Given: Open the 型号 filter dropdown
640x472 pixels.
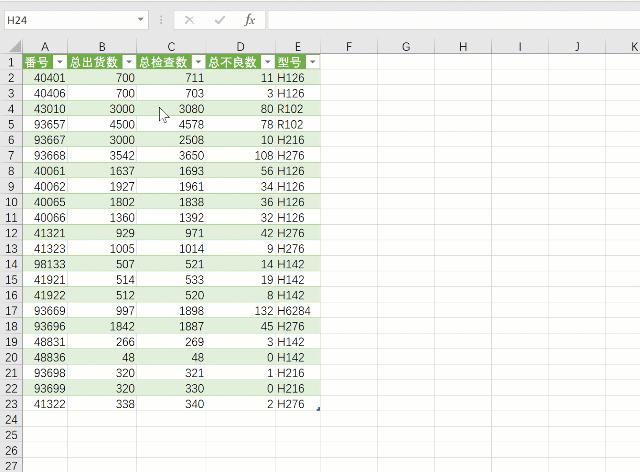Looking at the screenshot, I should (313, 62).
